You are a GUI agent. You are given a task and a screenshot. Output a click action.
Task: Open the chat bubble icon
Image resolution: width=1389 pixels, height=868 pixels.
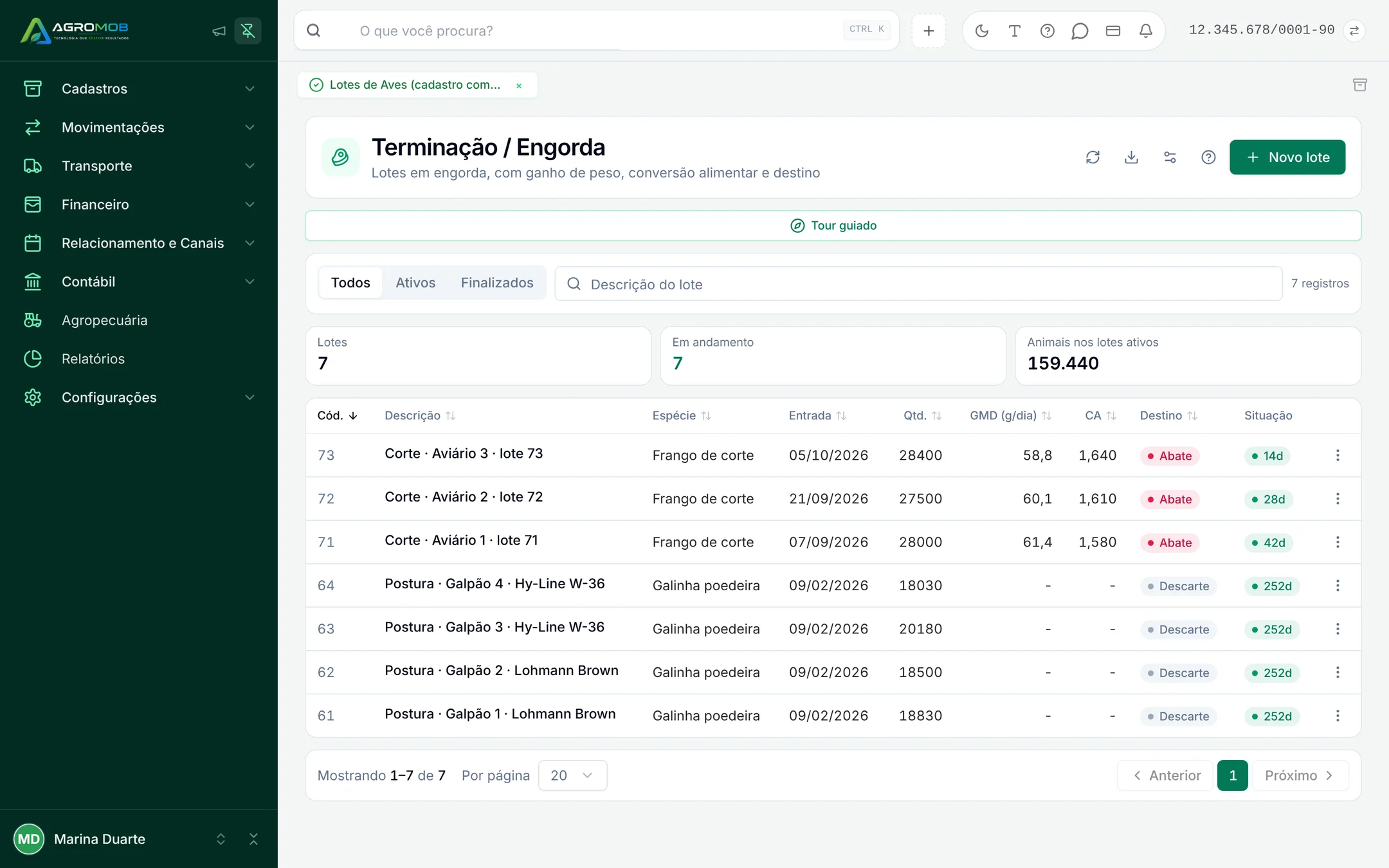tap(1080, 31)
